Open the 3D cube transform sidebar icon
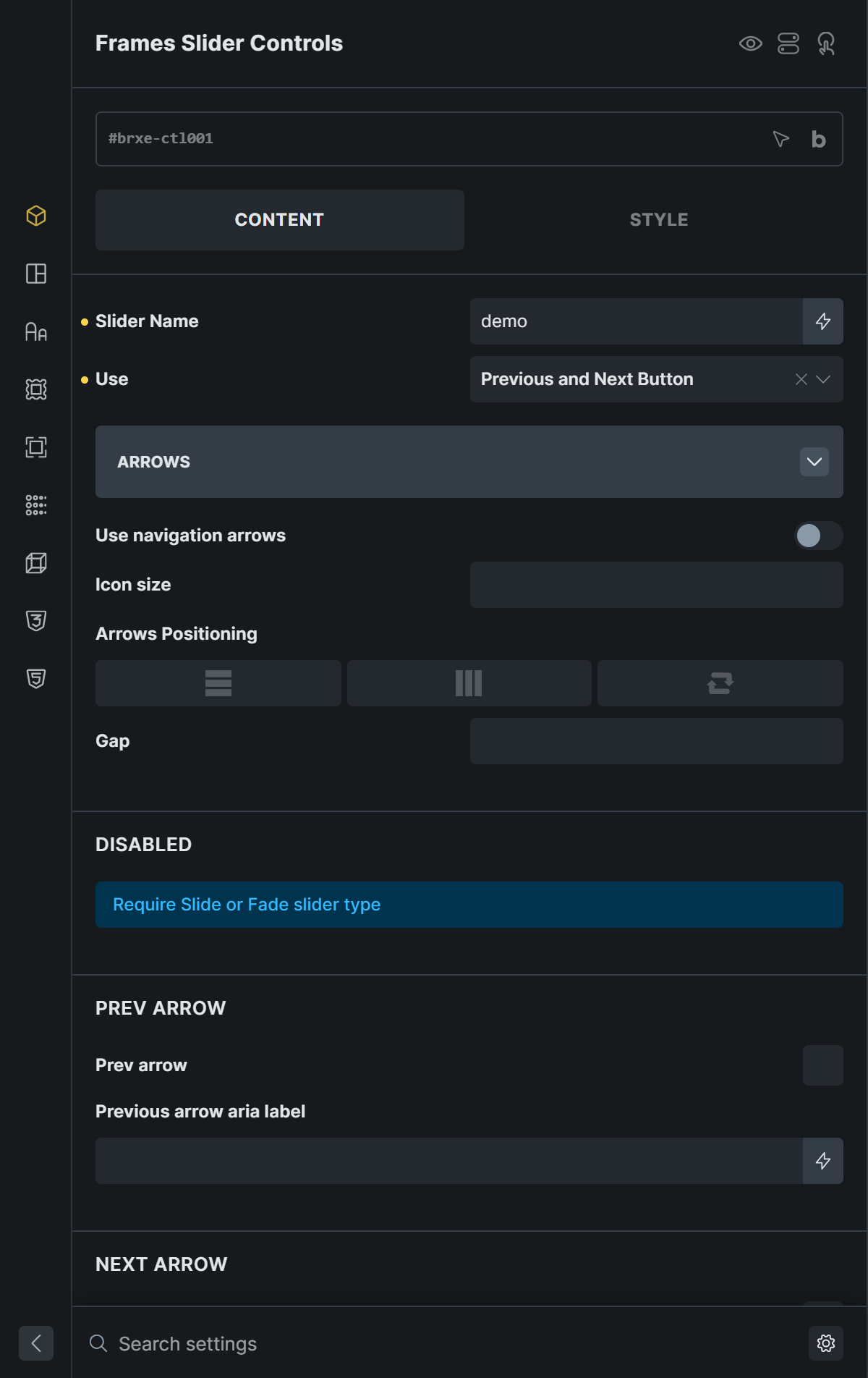Image resolution: width=868 pixels, height=1378 pixels. coord(36,563)
